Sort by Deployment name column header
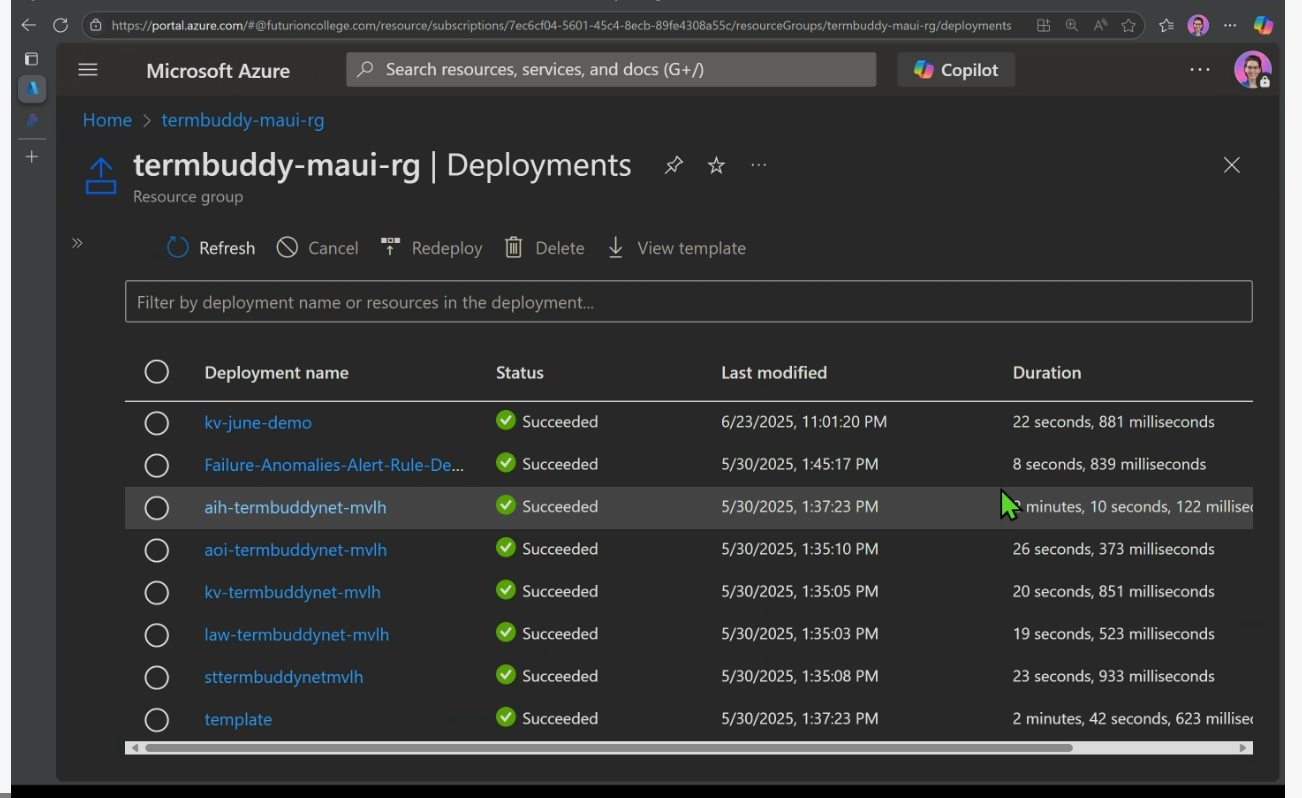Screen dimensions: 1302x798 click(277, 372)
